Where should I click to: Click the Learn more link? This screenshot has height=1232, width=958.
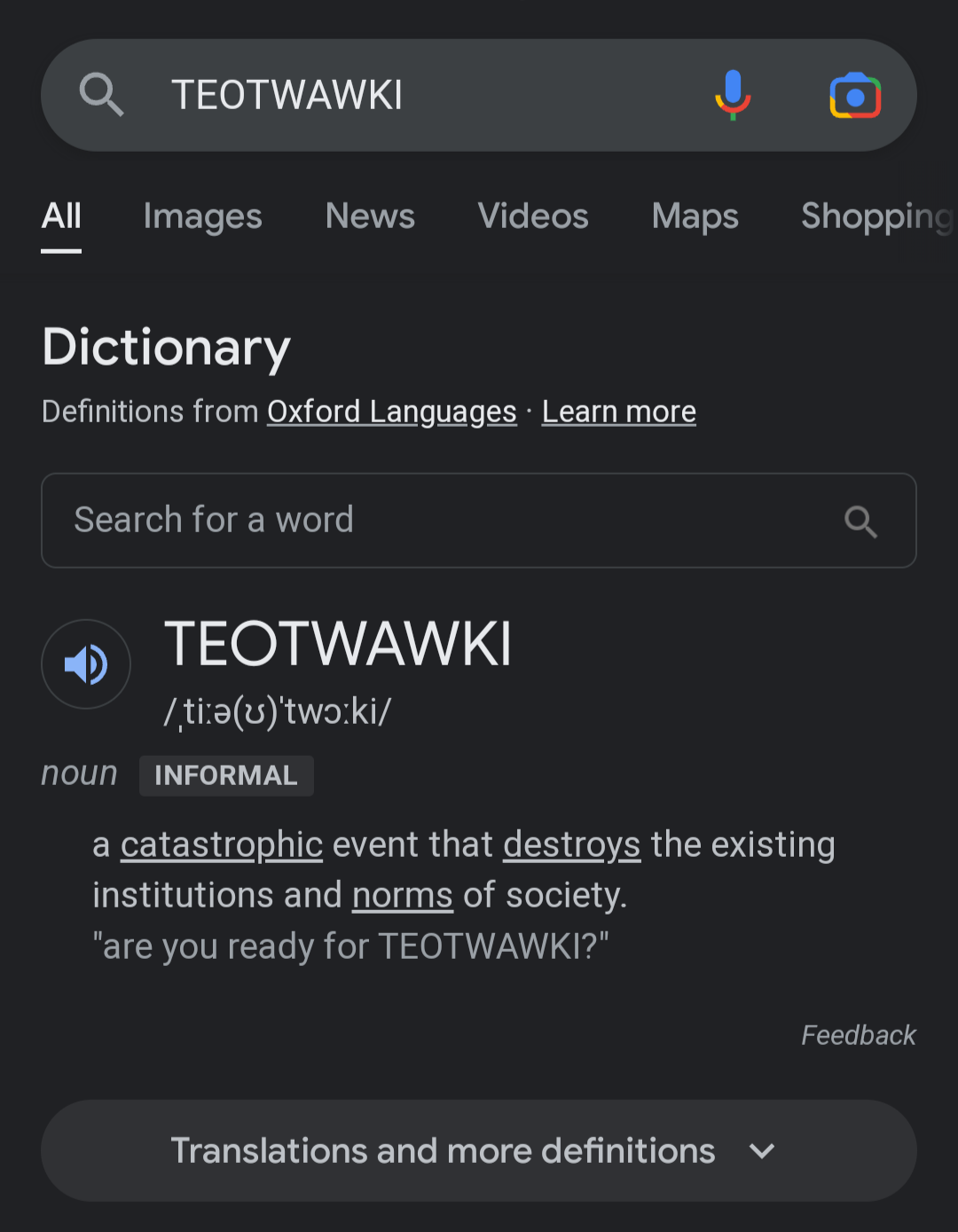pos(619,412)
